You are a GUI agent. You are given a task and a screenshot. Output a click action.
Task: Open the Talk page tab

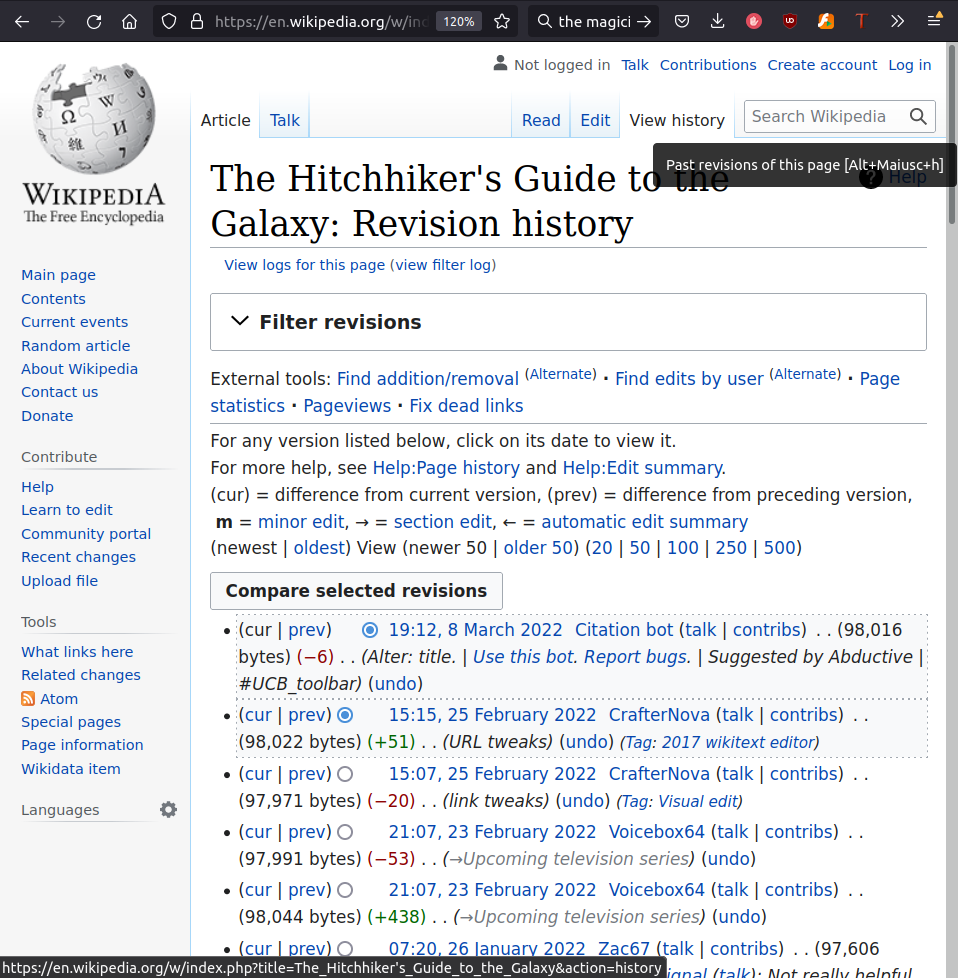pos(284,120)
